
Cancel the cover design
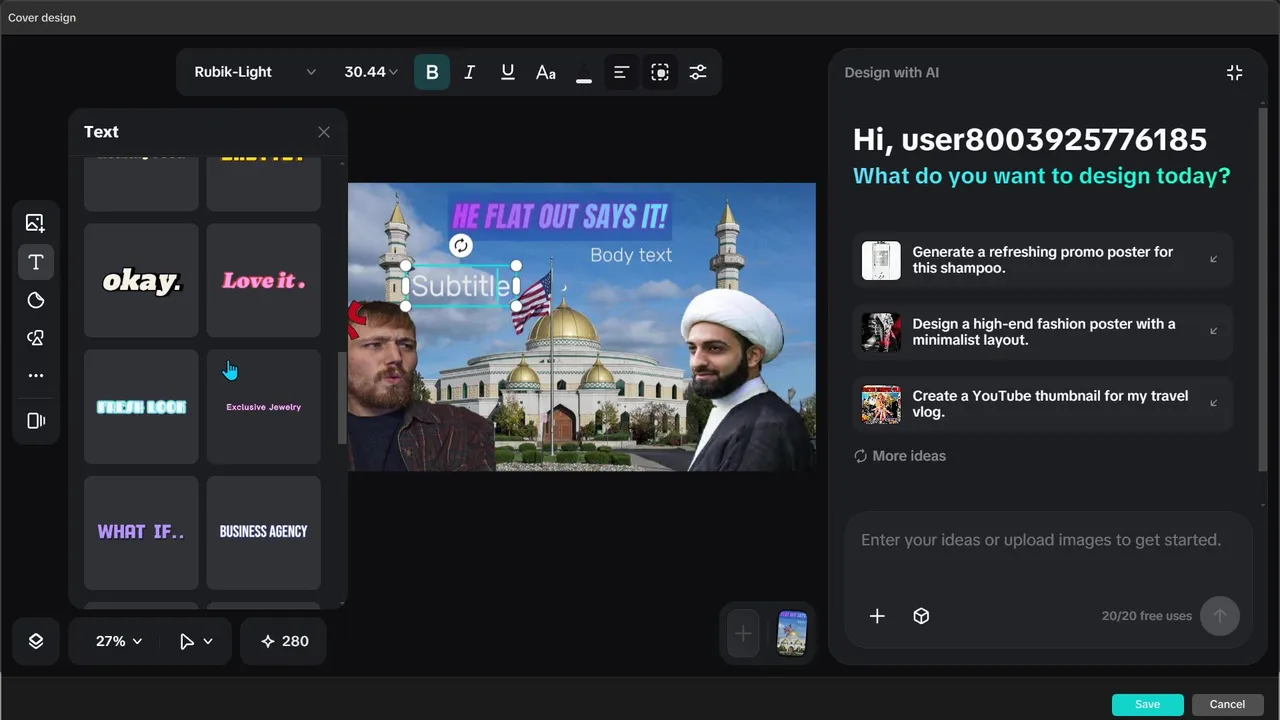[x=1228, y=704]
